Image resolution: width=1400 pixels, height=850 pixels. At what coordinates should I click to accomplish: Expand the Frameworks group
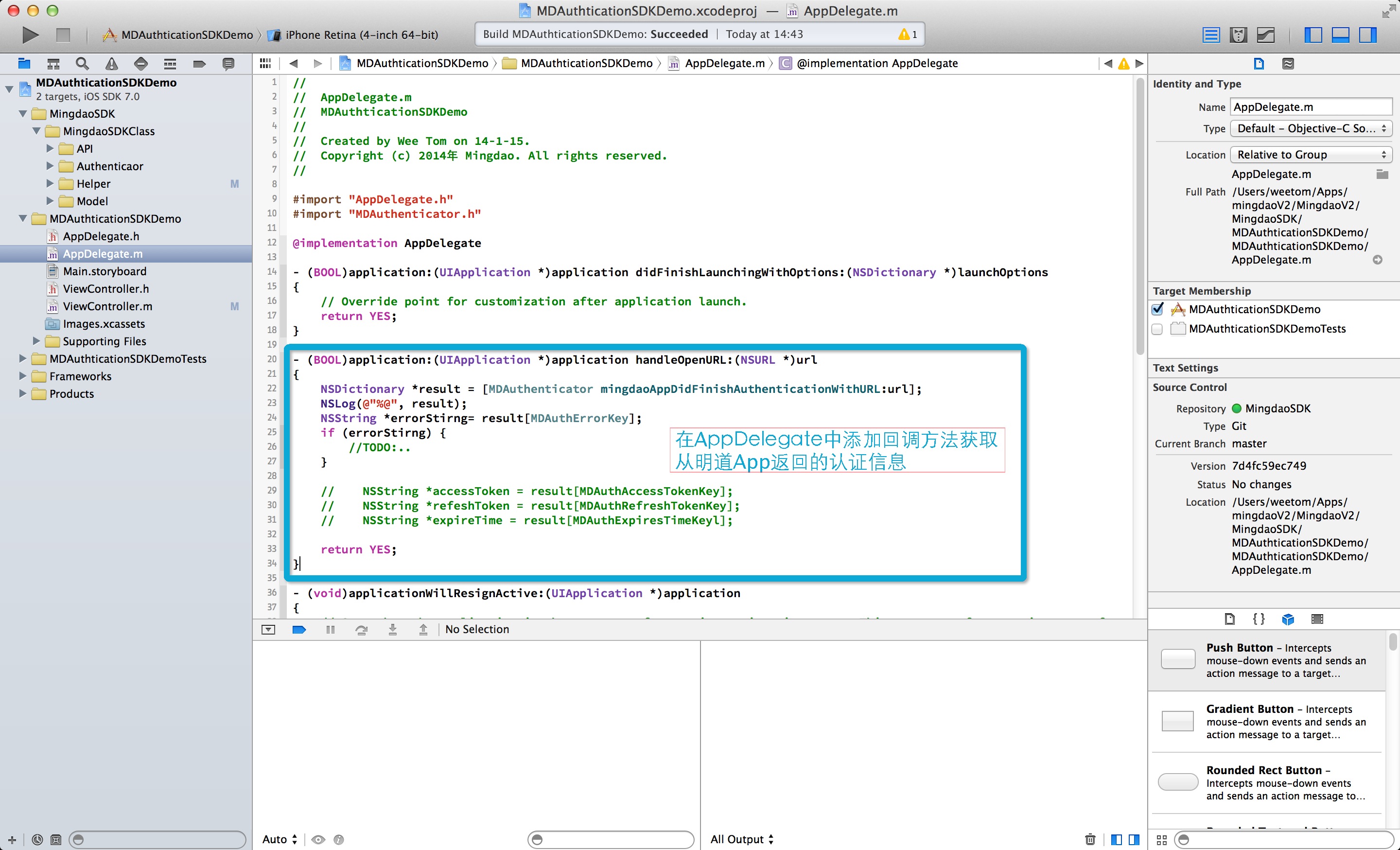coord(23,376)
